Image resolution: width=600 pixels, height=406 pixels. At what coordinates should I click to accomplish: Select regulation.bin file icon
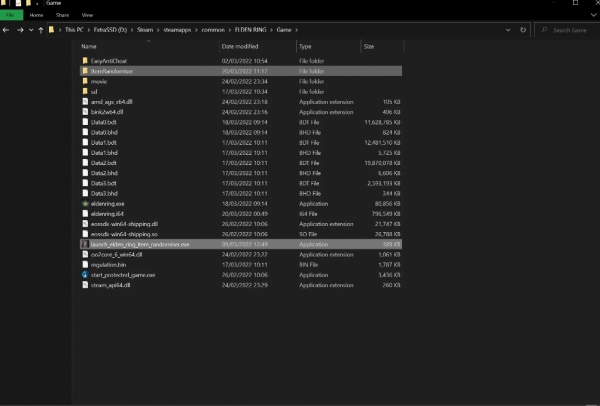85,264
